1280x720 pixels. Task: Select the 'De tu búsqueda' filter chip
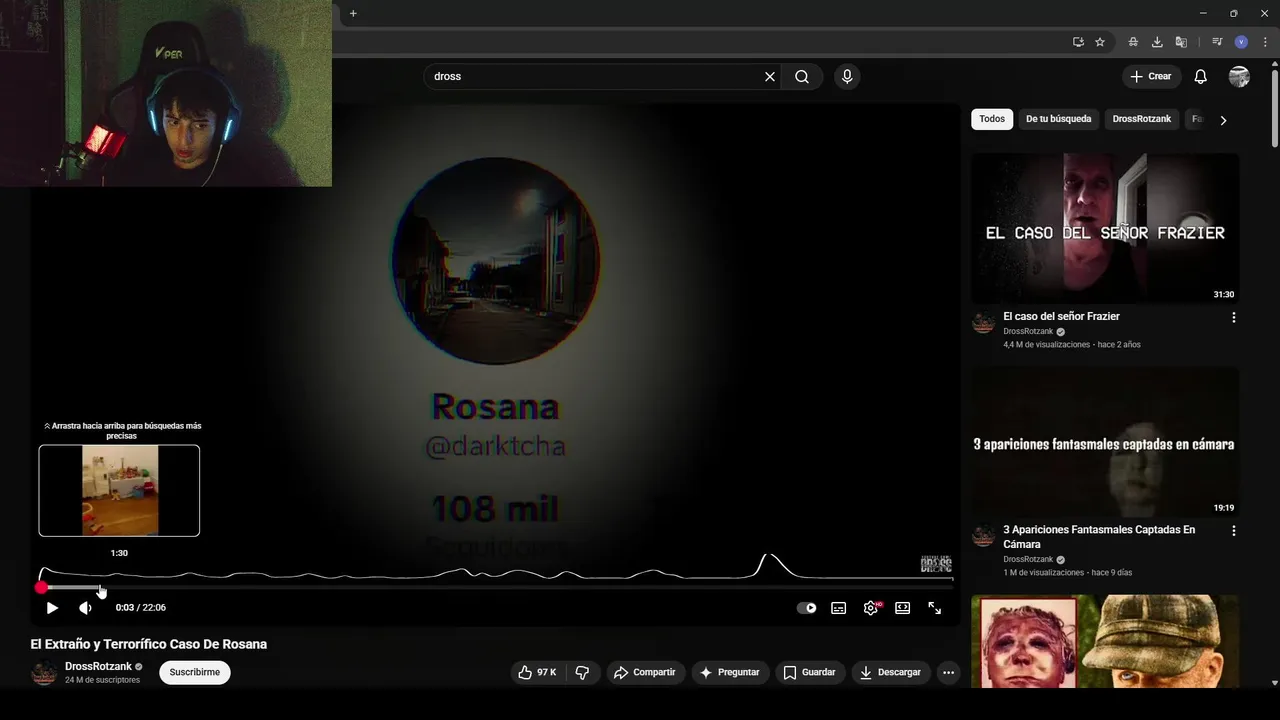click(1059, 119)
